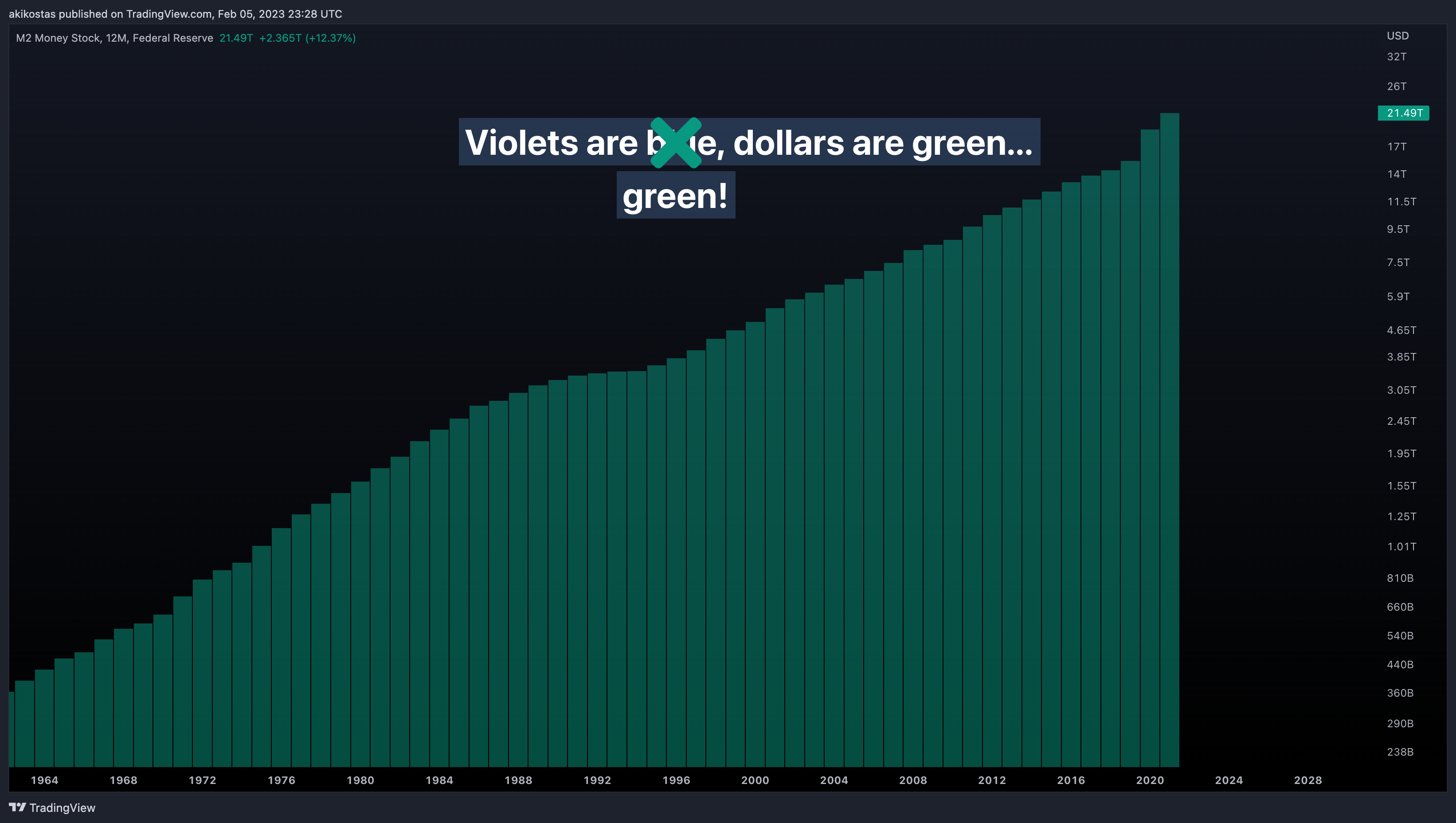Click the green X mark in title

[x=676, y=142]
